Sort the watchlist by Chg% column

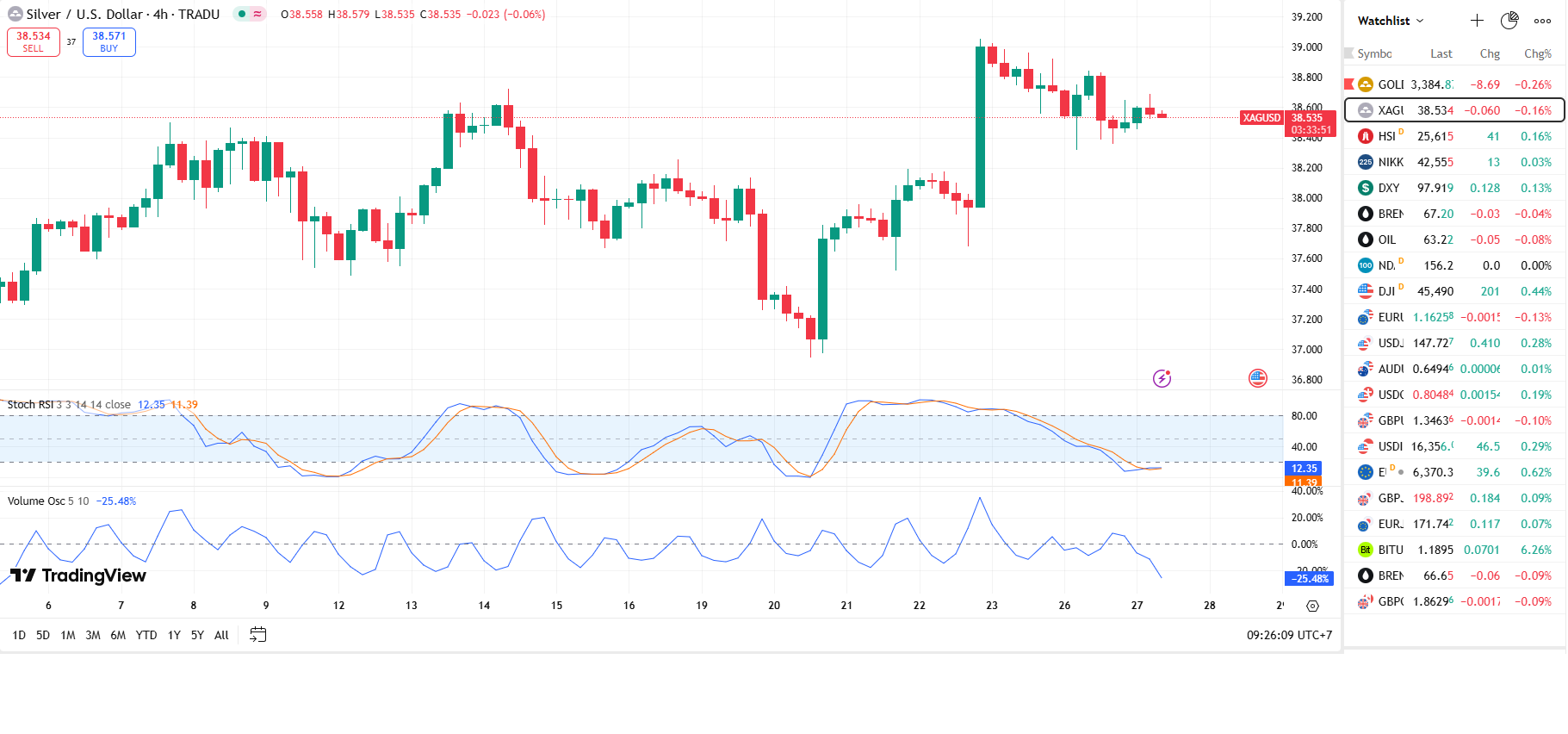(x=1537, y=53)
